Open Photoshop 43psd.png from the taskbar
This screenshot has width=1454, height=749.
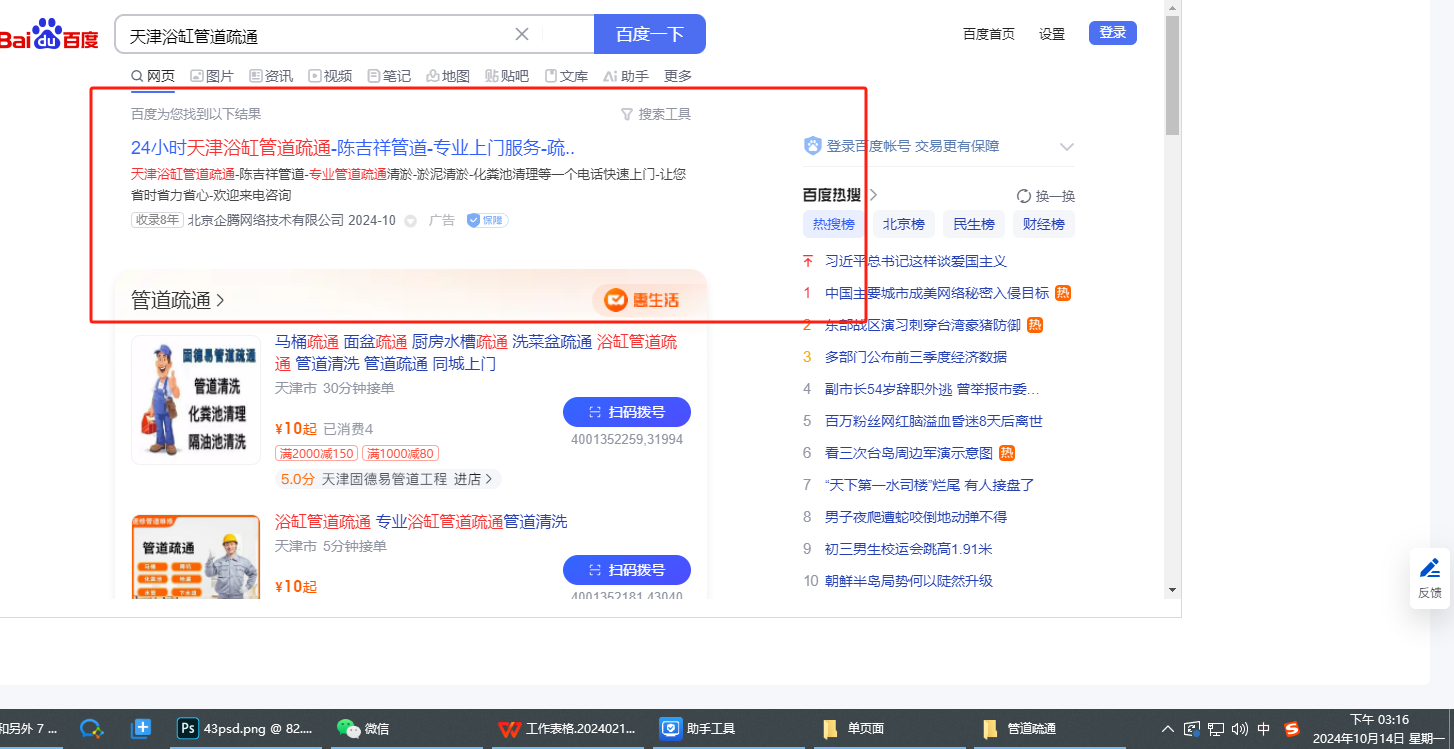tap(188, 729)
